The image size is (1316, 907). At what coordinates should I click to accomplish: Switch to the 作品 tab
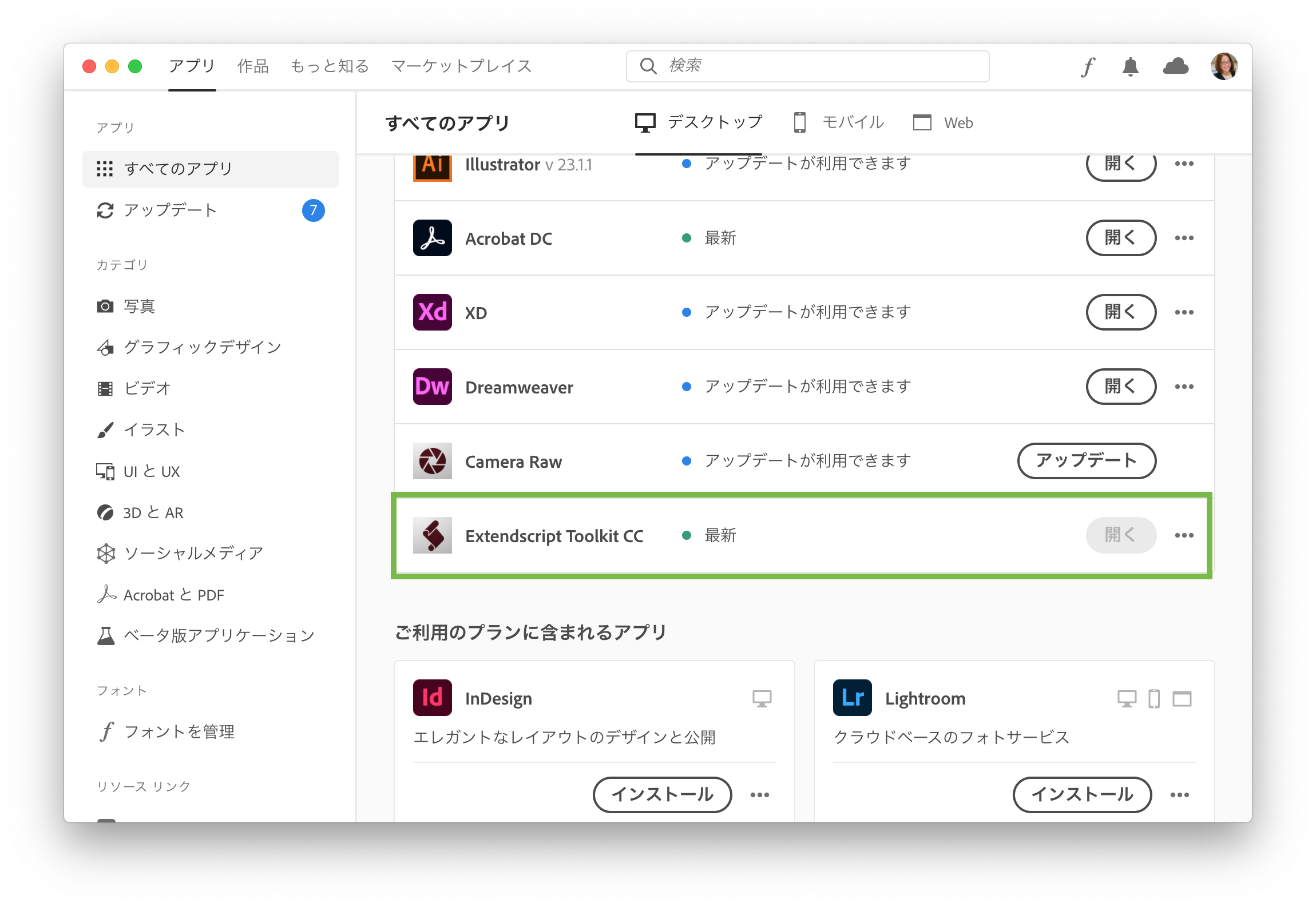point(253,66)
